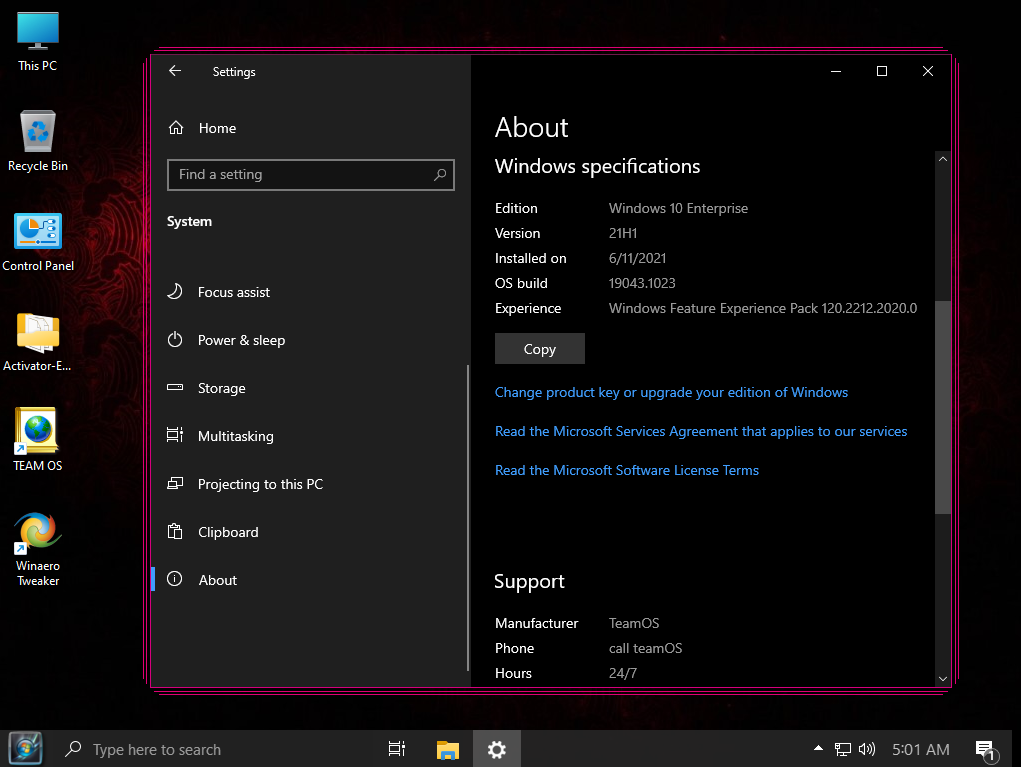Click the Windows Feature Experience Pack value
Viewport: 1021px width, 767px height.
(762, 308)
